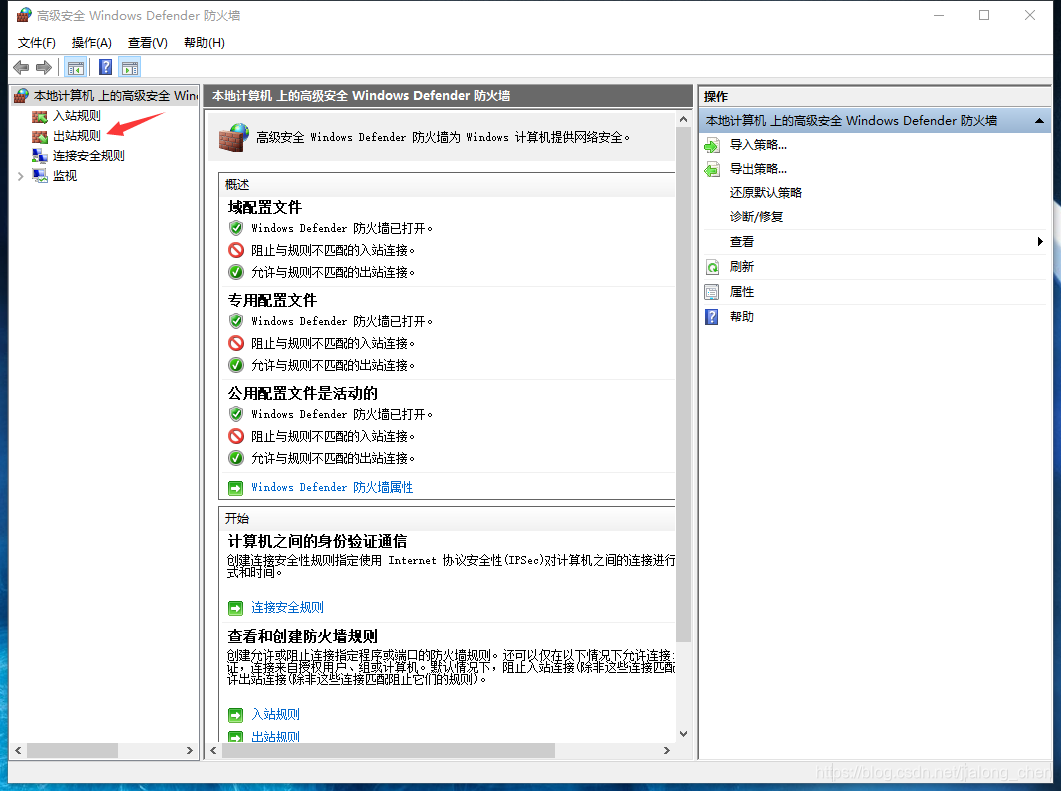Click the 查看和创建防火墙规则 heading
Viewport: 1061px width, 791px height.
pos(302,636)
